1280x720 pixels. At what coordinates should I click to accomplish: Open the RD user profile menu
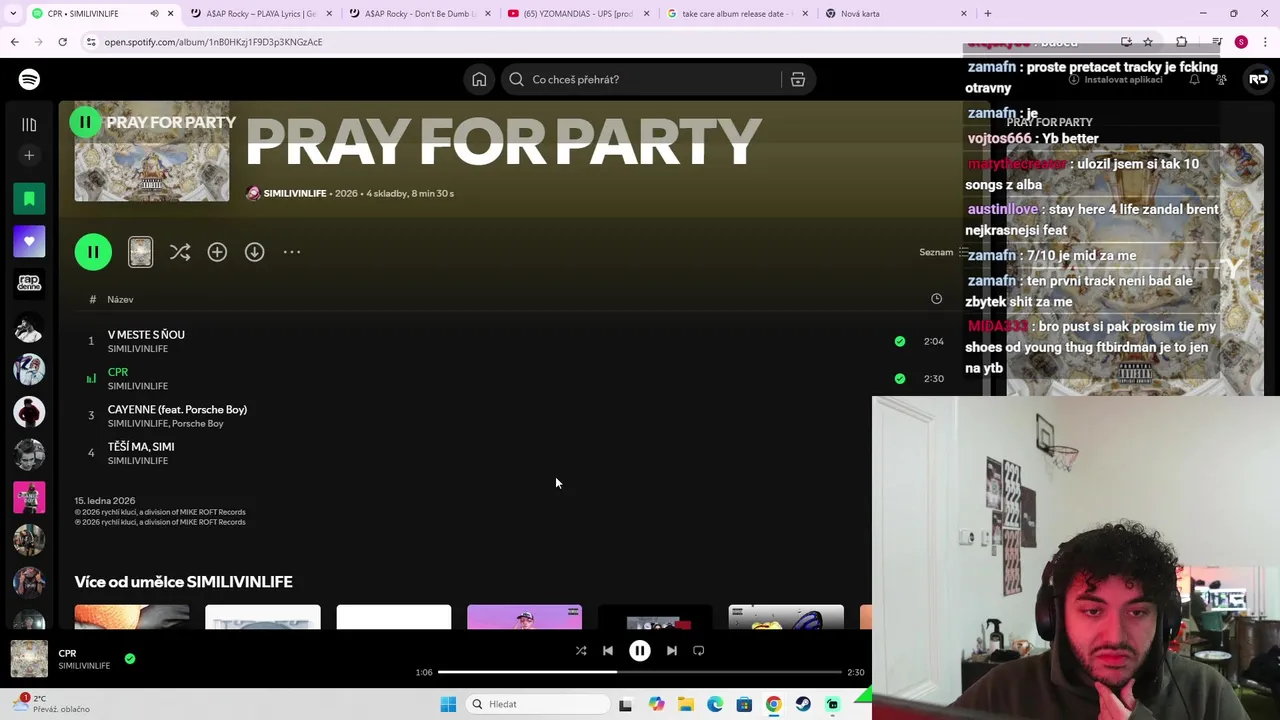(1258, 79)
